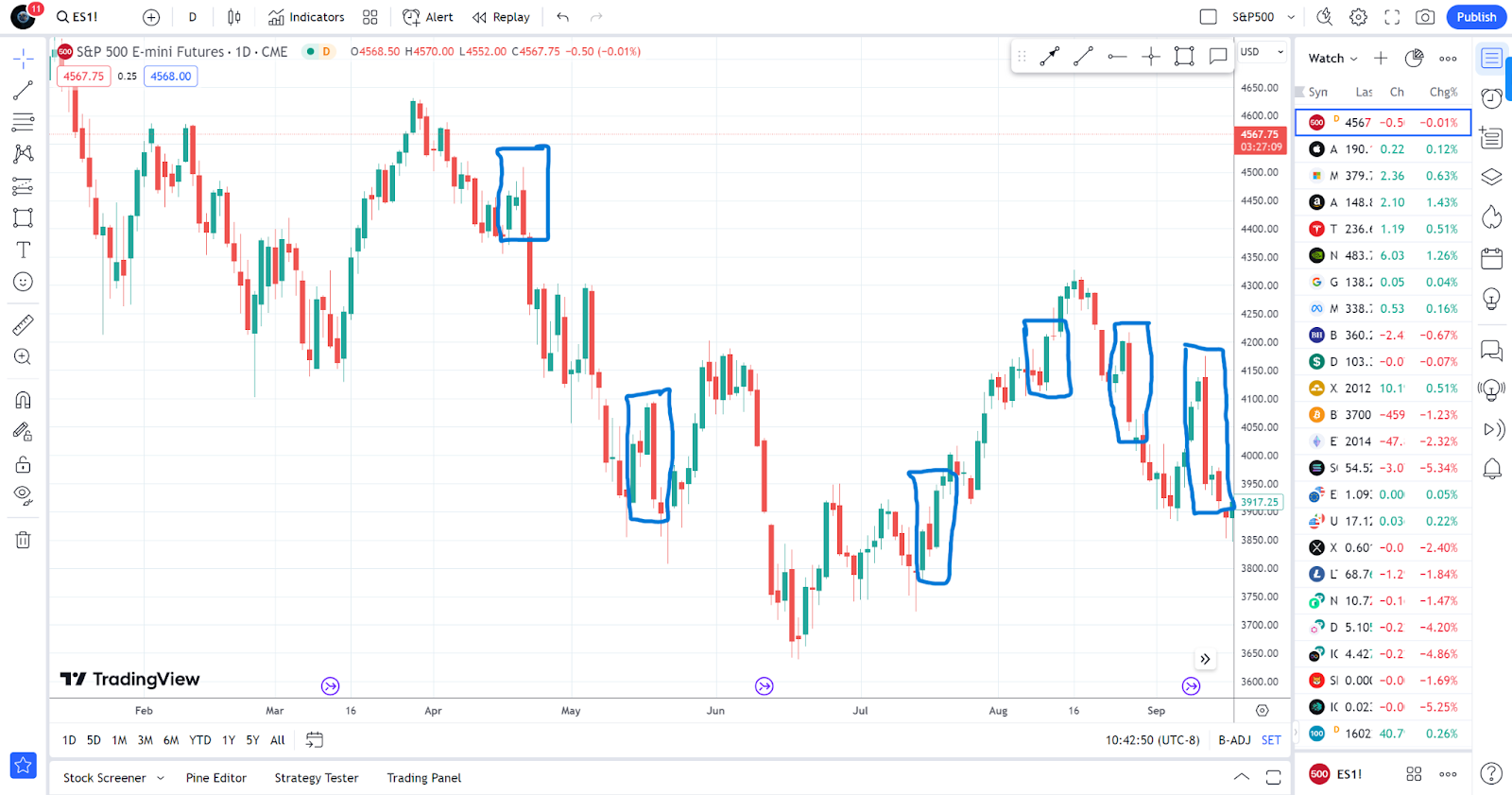Open the Pine Editor tab
The width and height of the screenshot is (1512, 795).
tap(216, 778)
